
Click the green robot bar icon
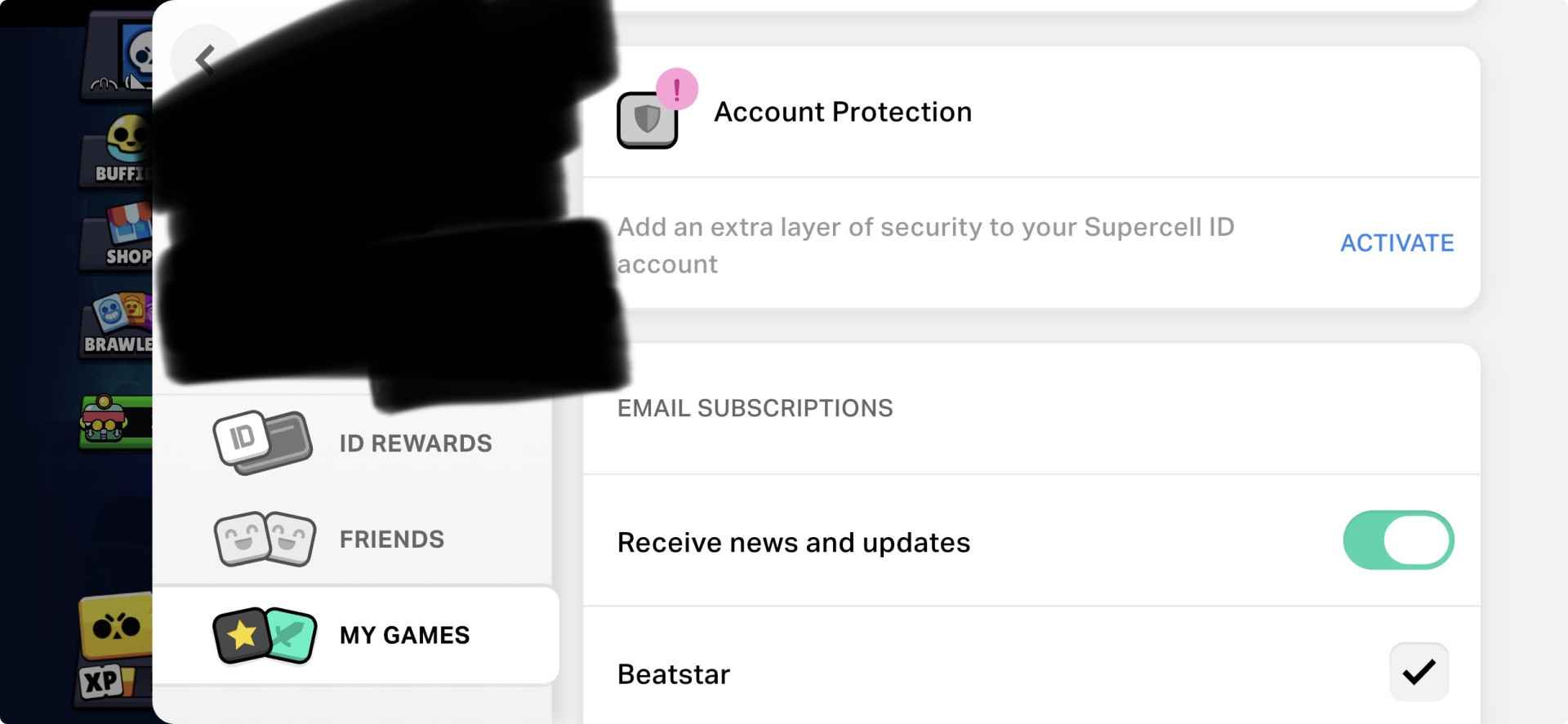(116, 421)
